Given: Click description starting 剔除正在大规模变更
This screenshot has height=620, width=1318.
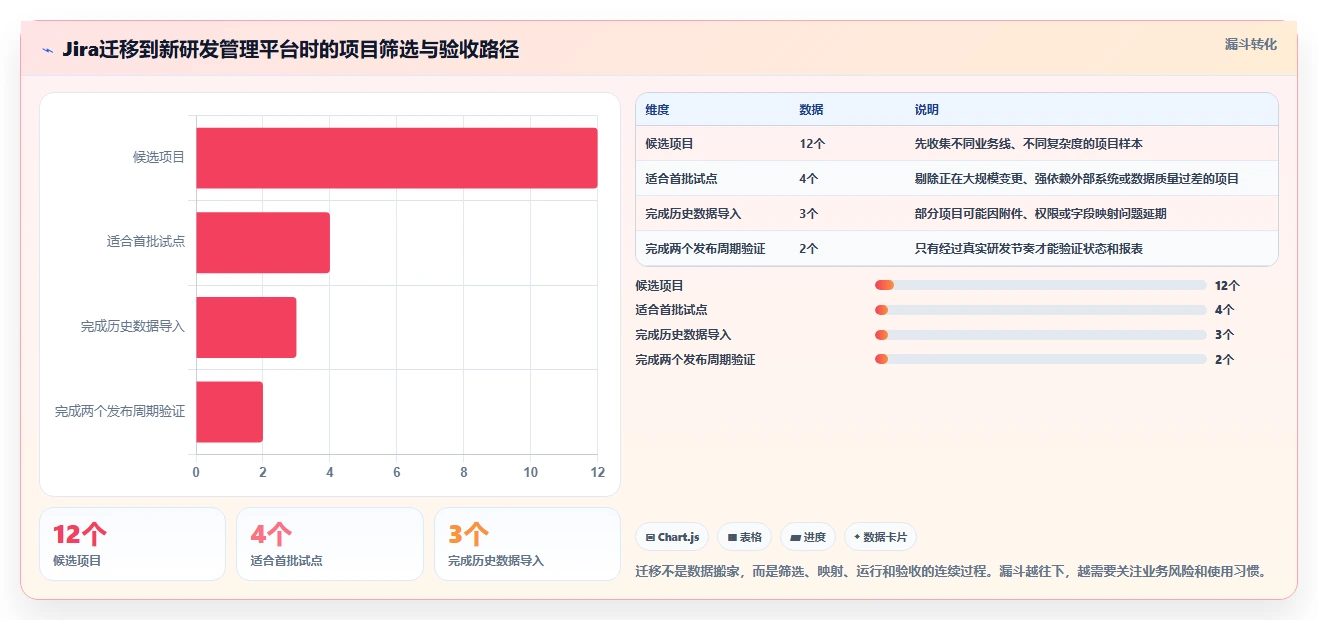Looking at the screenshot, I should [x=1077, y=179].
